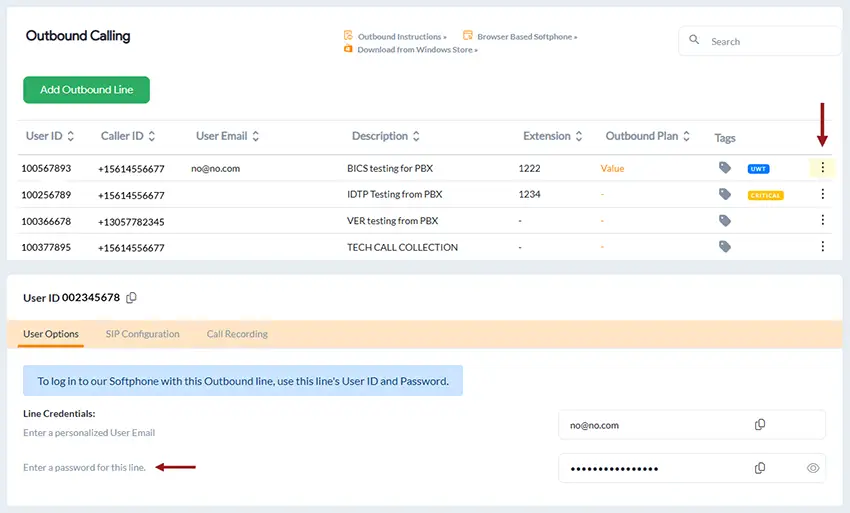Click the yellow CRITICAL tag badge
850x513 pixels.
coord(765,195)
